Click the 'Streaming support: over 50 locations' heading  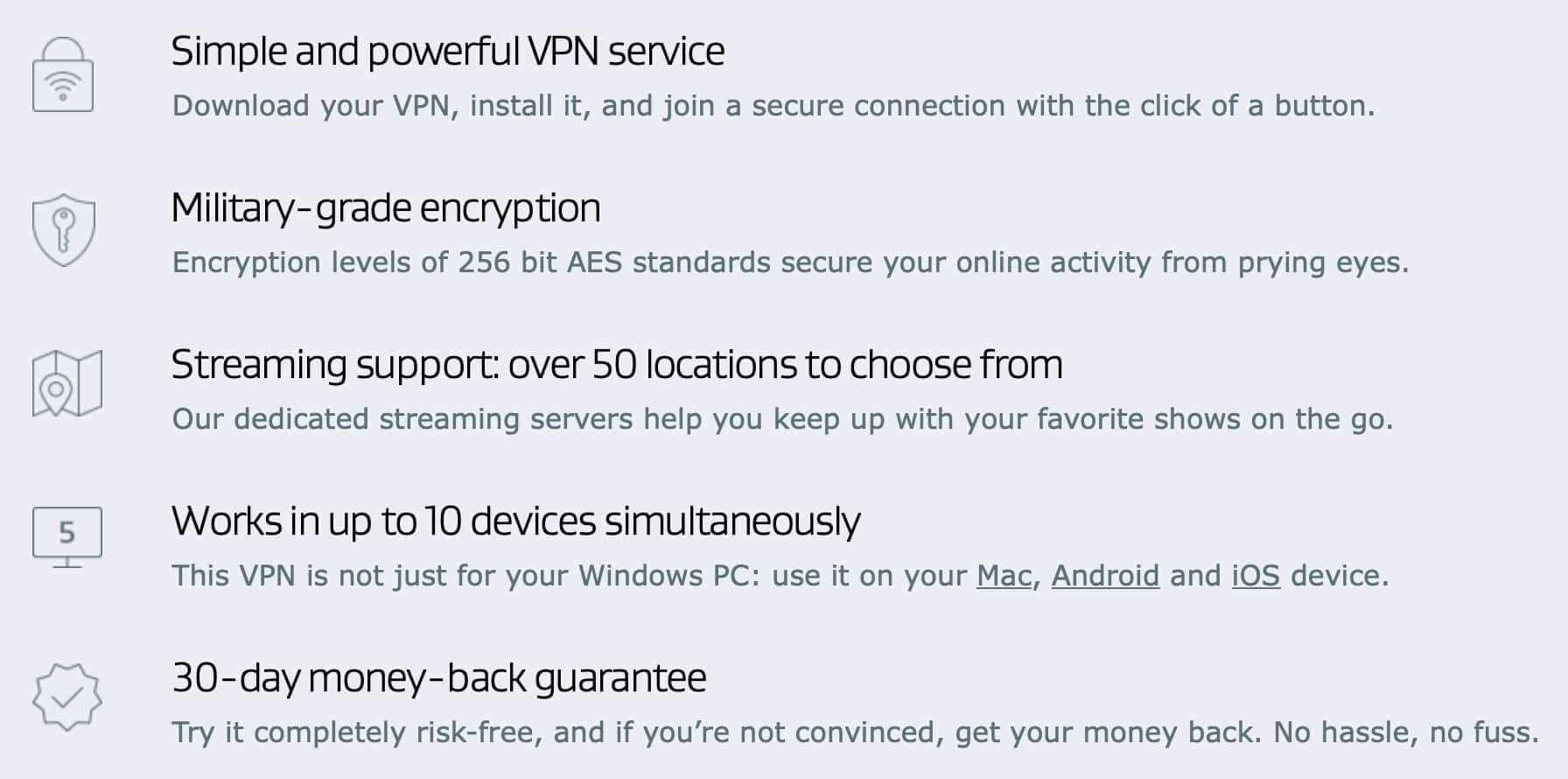click(617, 365)
